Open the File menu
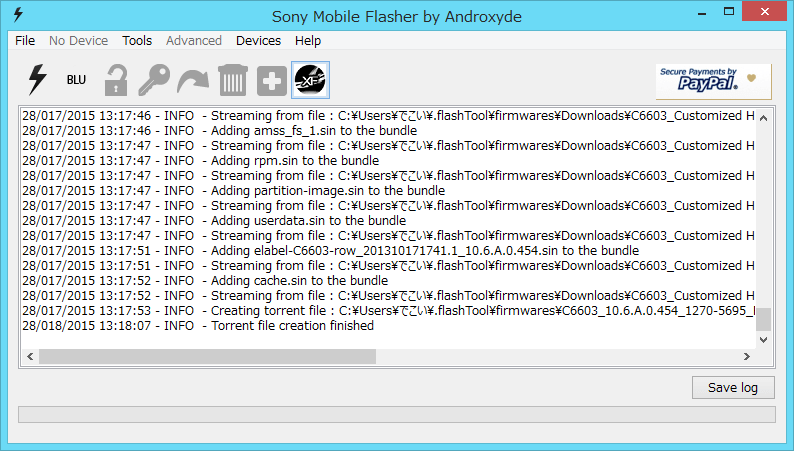The height and width of the screenshot is (451, 794). click(25, 40)
